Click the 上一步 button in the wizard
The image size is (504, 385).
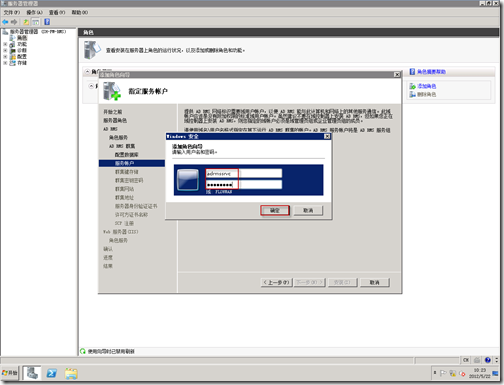tap(276, 282)
